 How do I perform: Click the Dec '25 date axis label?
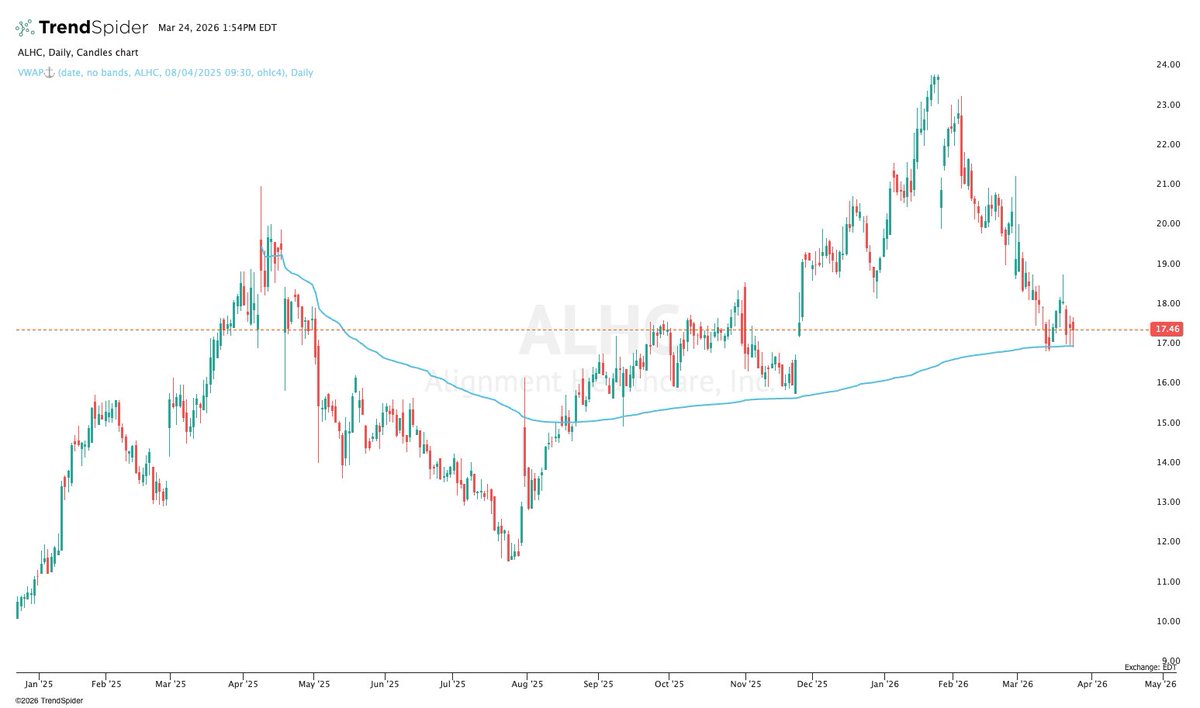point(812,684)
